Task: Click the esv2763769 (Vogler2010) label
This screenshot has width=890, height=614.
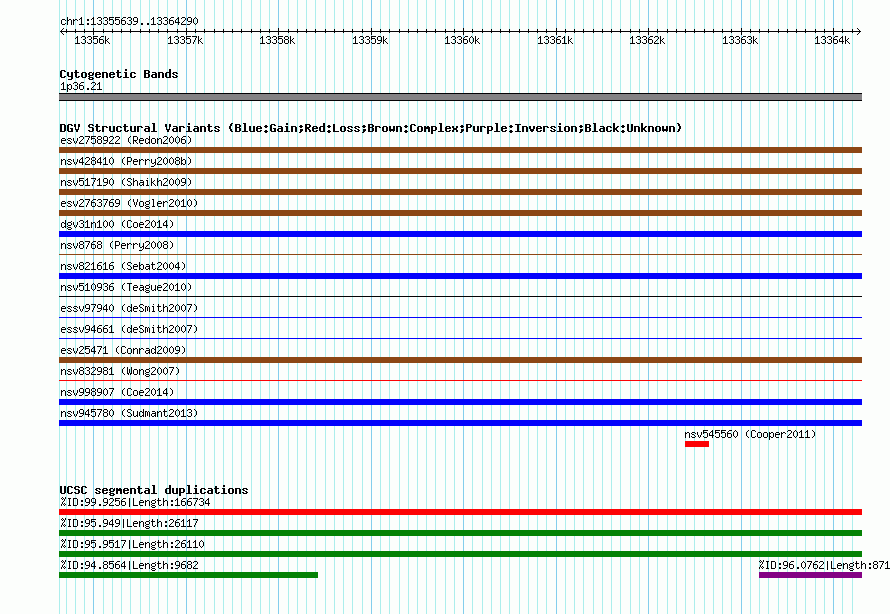Action: [x=129, y=203]
